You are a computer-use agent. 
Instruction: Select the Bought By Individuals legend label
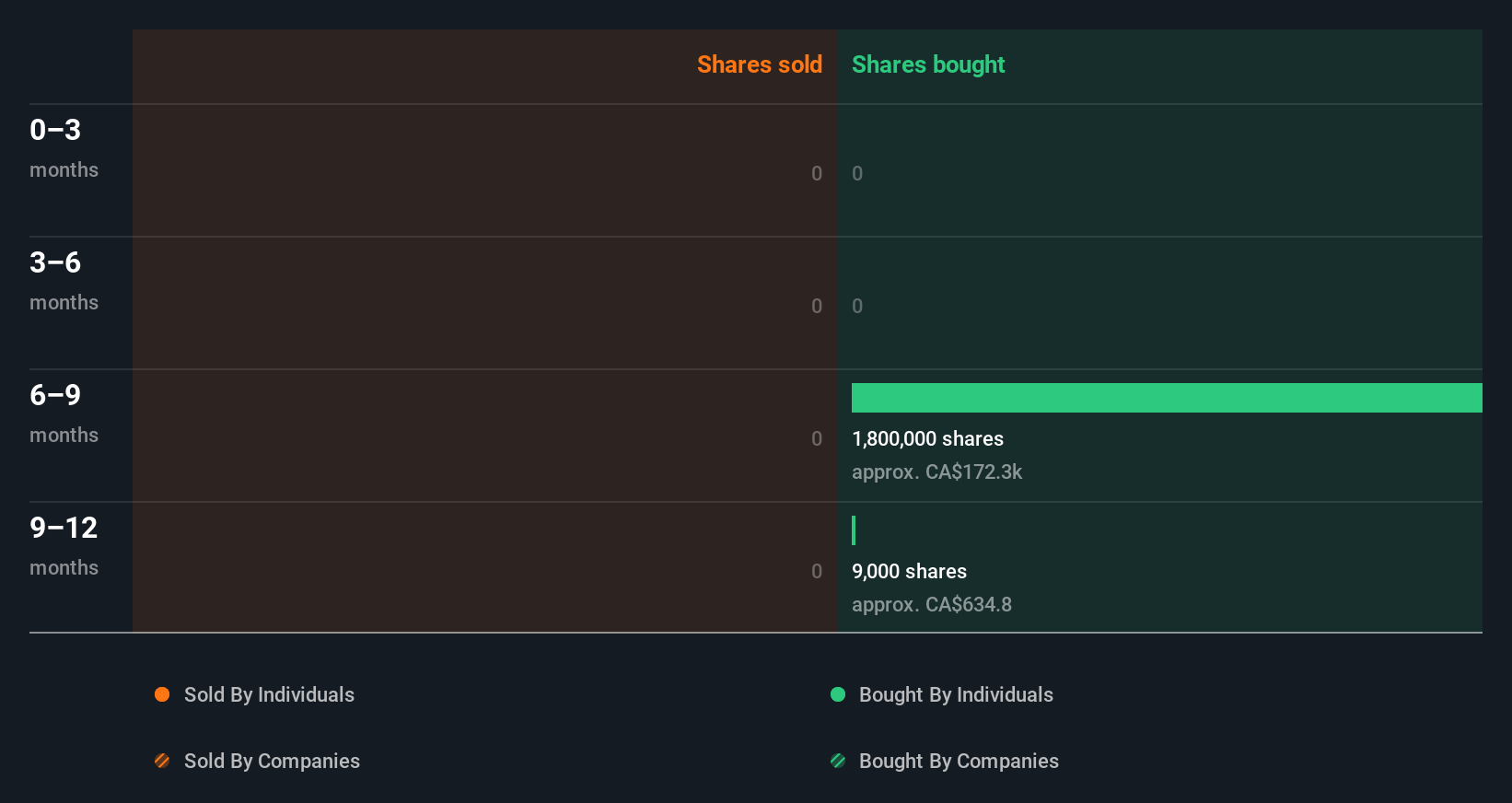click(956, 694)
